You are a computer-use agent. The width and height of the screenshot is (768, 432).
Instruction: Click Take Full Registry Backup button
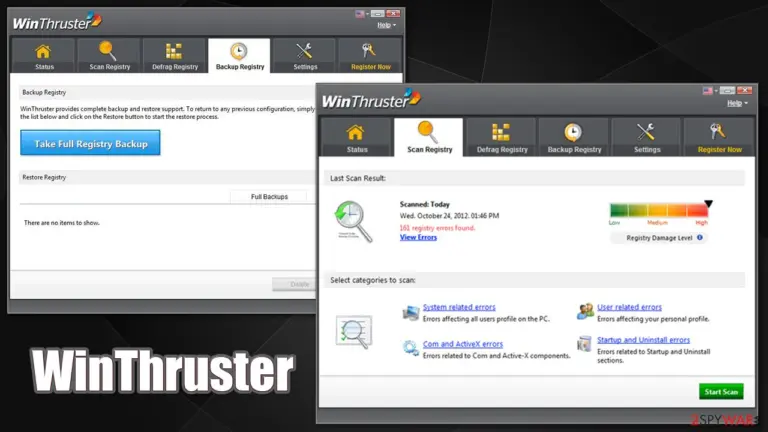pyautogui.click(x=90, y=143)
